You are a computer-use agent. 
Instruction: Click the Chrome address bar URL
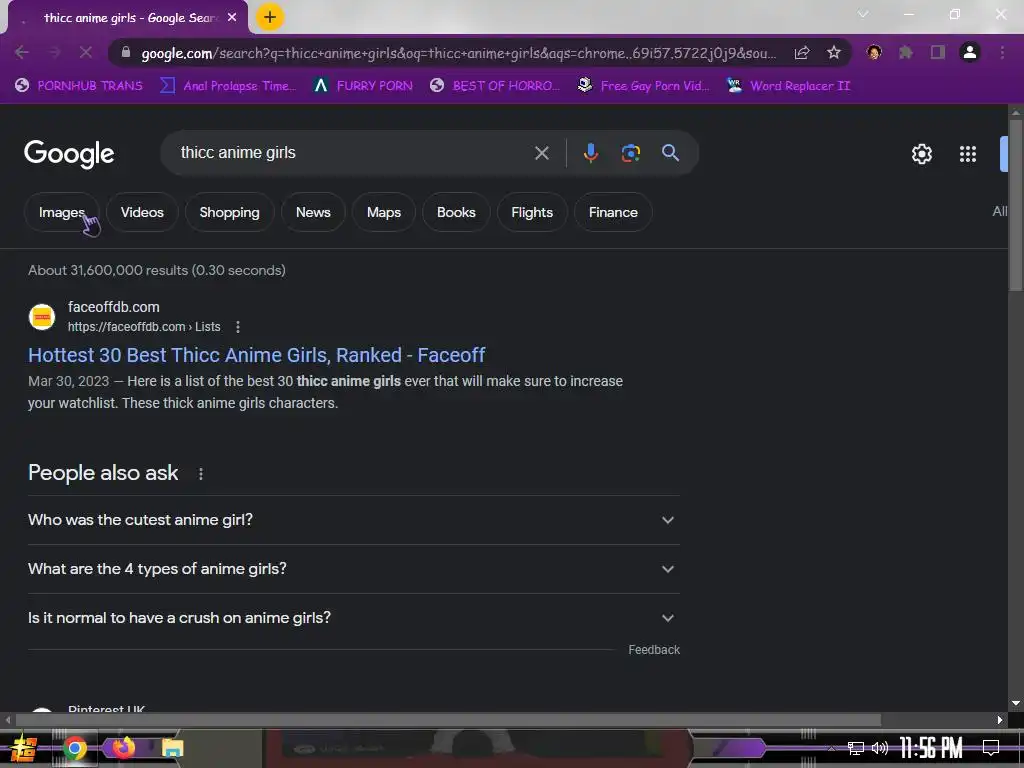click(458, 53)
